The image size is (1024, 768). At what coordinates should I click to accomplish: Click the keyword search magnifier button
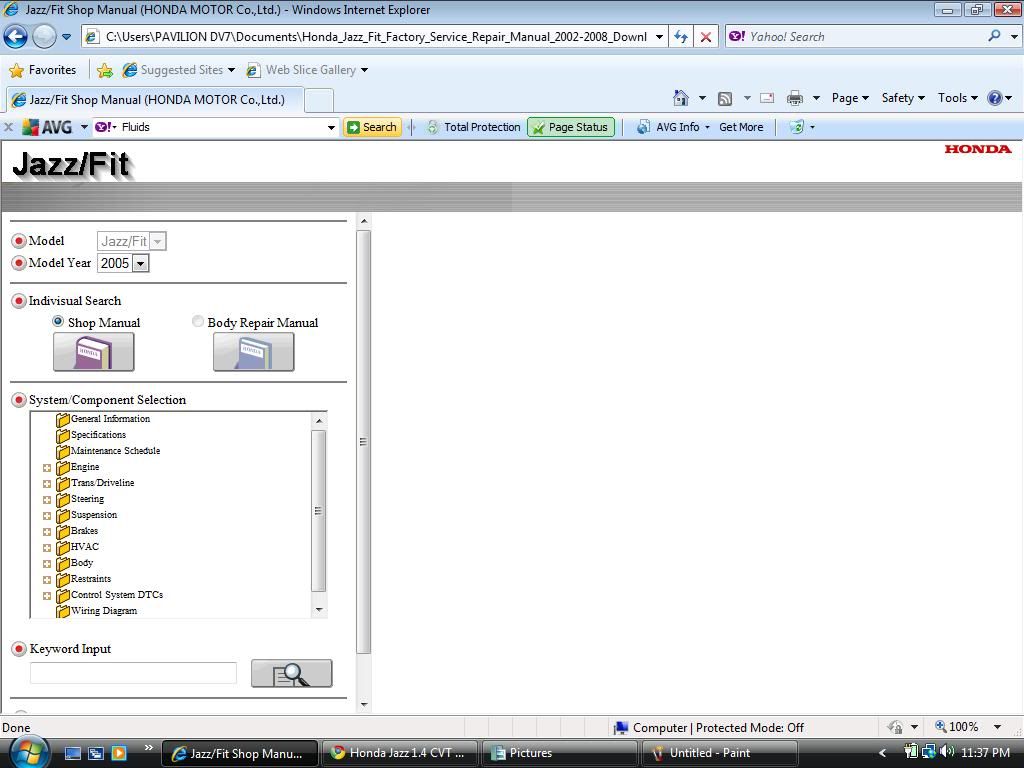point(291,673)
